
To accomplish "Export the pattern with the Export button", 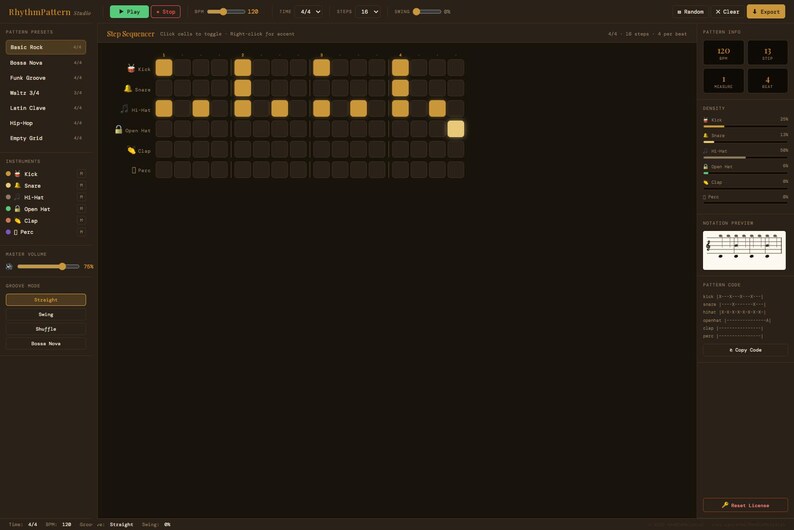I will coord(766,12).
